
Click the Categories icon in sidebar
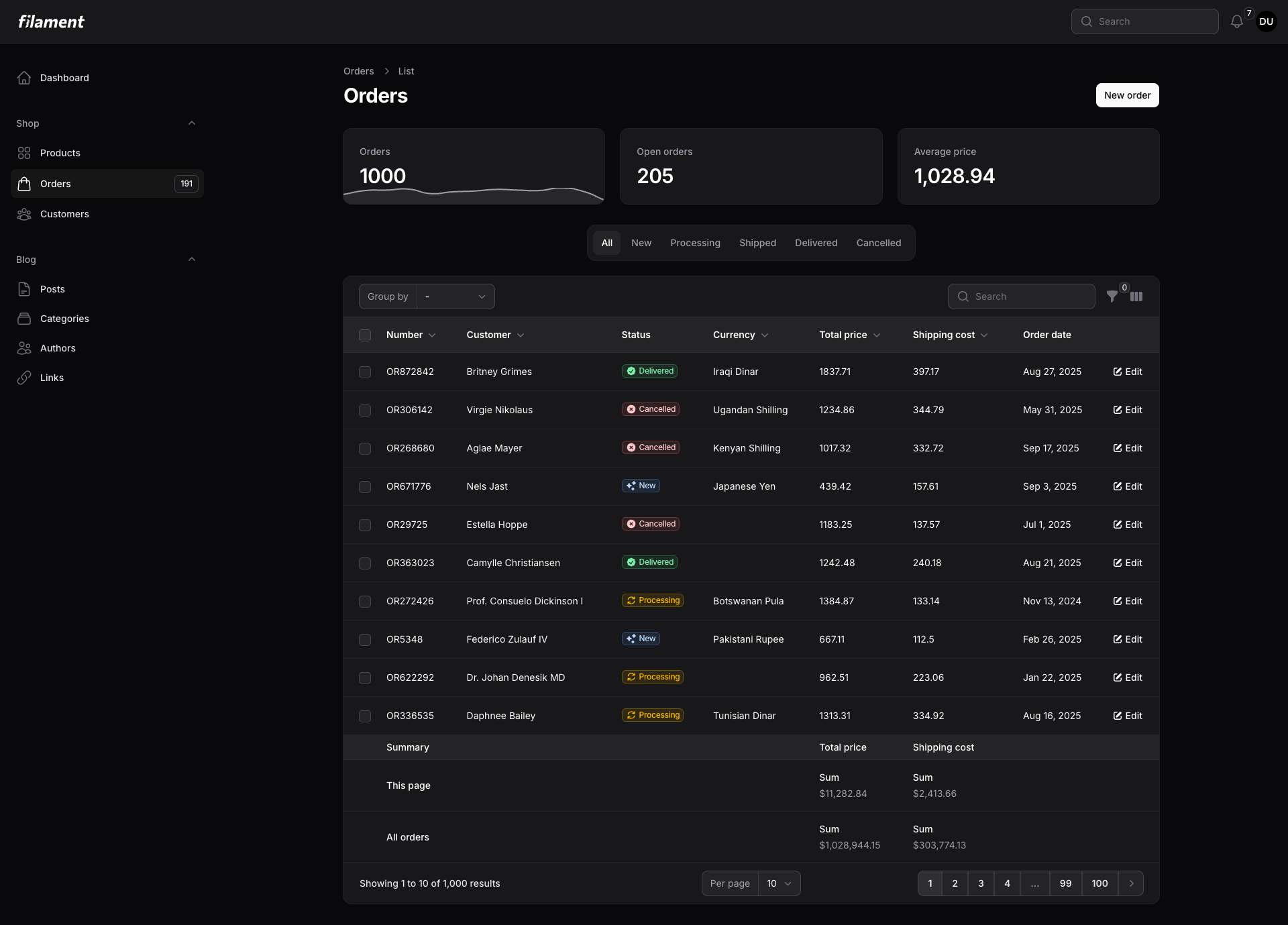[24, 319]
